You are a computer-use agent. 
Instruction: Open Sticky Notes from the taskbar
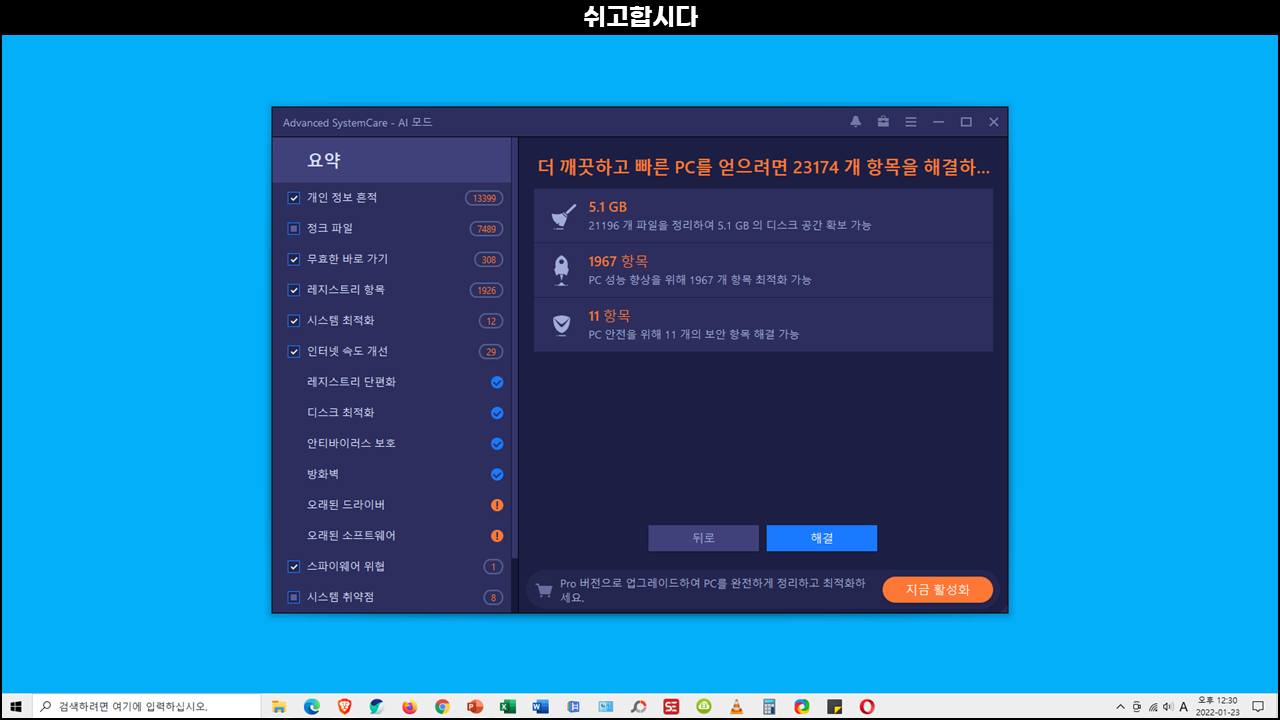tap(834, 706)
